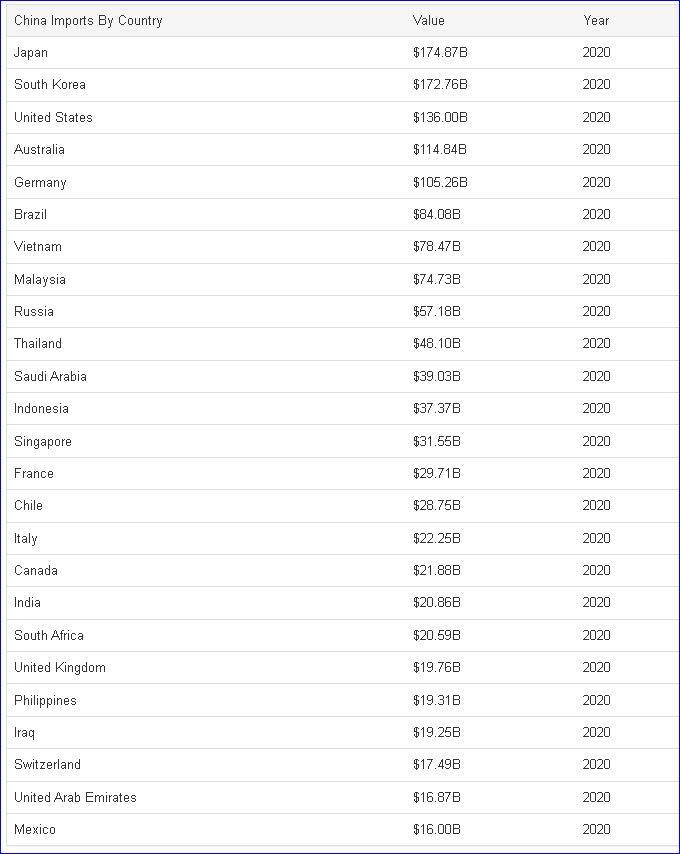Viewport: 680px width, 854px height.
Task: Click Iraq's import value $19.25B
Action: 437,732
